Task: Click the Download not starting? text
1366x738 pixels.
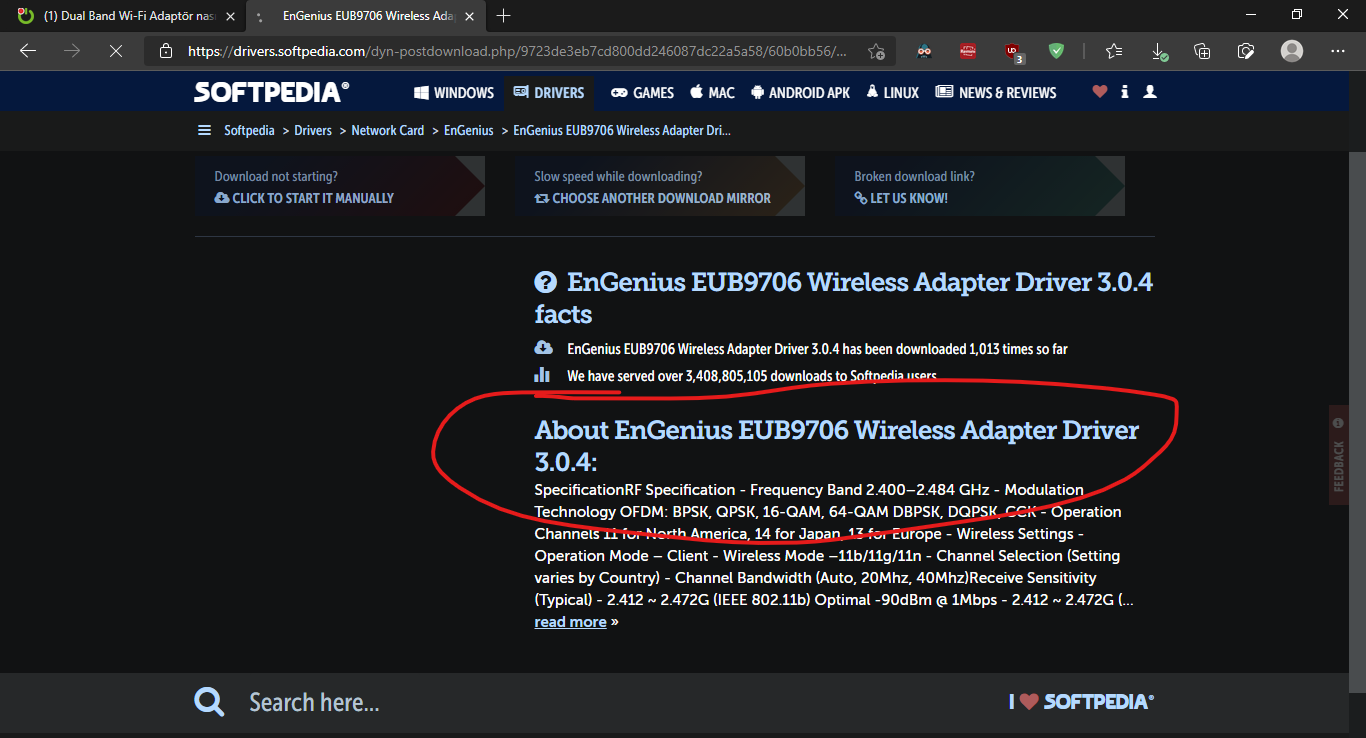Action: point(276,176)
